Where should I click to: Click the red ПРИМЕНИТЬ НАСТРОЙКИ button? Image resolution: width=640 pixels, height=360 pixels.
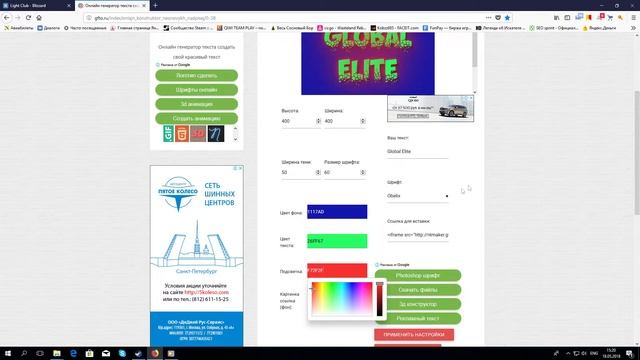tap(414, 335)
